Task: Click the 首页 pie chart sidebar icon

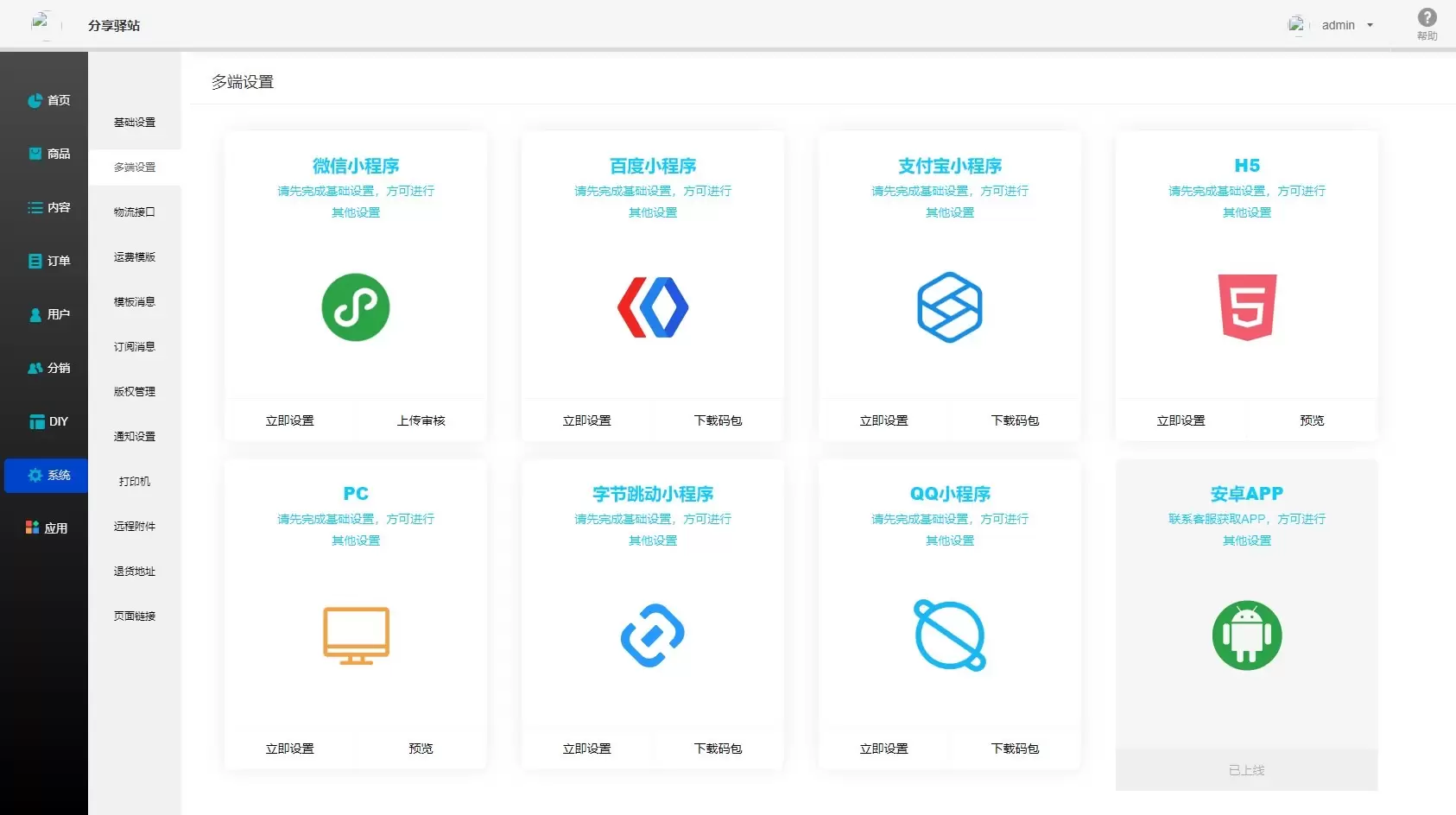Action: pyautogui.click(x=35, y=101)
